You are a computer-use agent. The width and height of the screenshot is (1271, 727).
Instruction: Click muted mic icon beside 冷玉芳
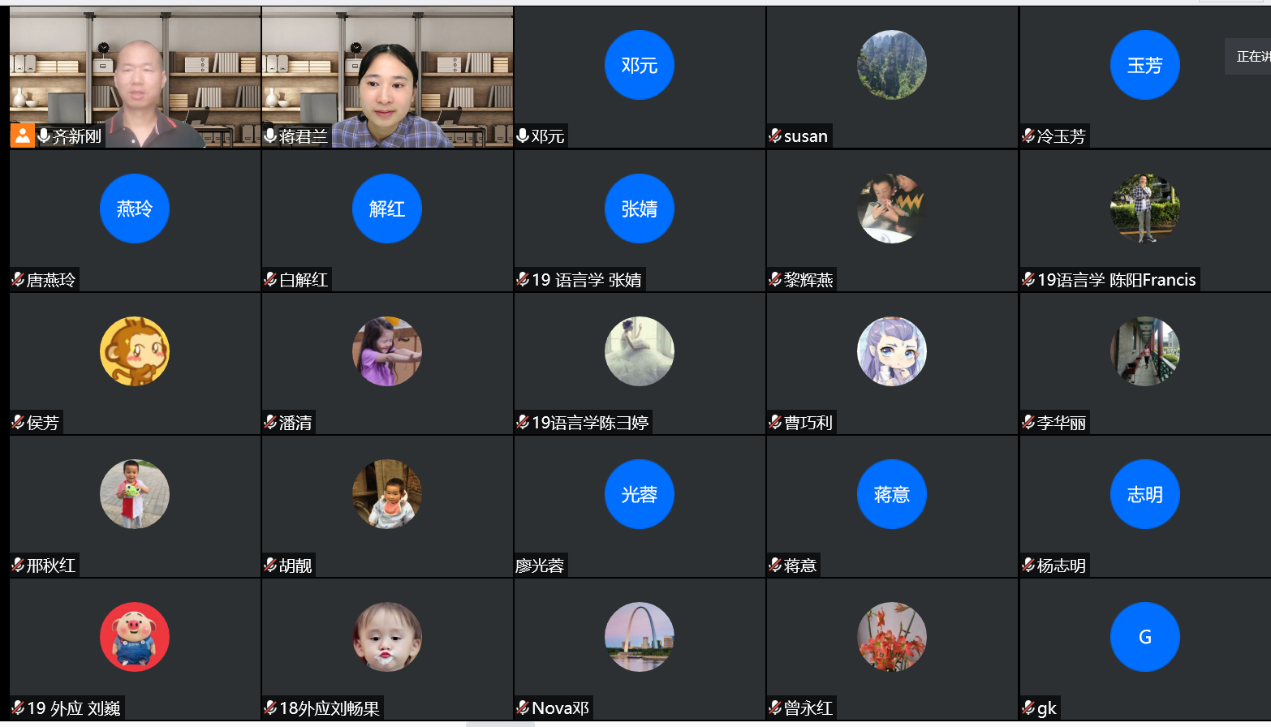pyautogui.click(x=1028, y=136)
